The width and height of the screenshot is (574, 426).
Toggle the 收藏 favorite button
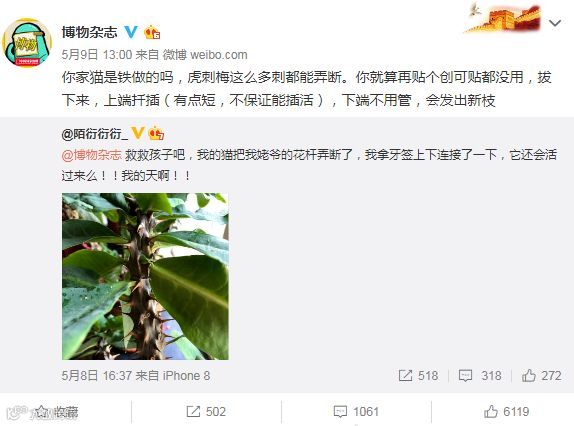point(57,412)
